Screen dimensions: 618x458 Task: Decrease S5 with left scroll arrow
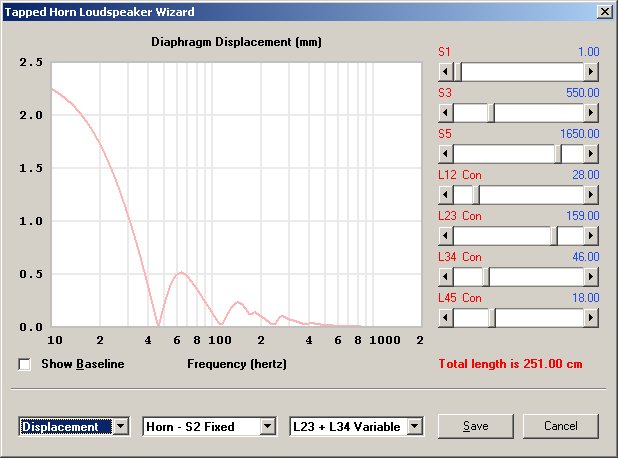pos(446,154)
